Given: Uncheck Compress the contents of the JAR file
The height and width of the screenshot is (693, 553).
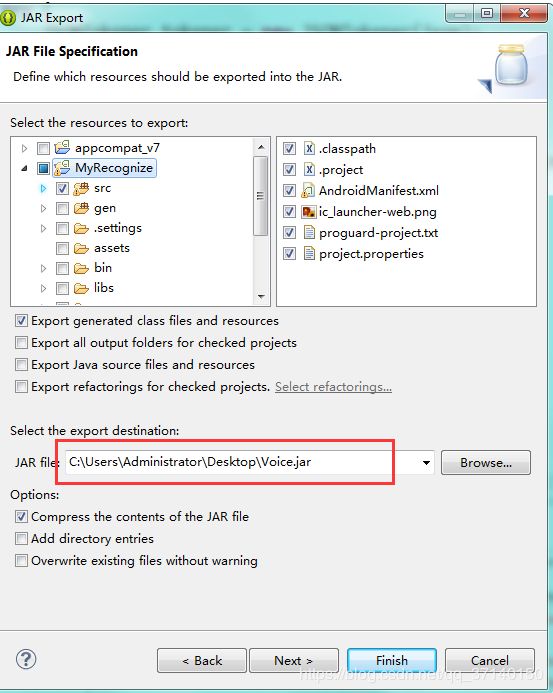Looking at the screenshot, I should tap(21, 516).
